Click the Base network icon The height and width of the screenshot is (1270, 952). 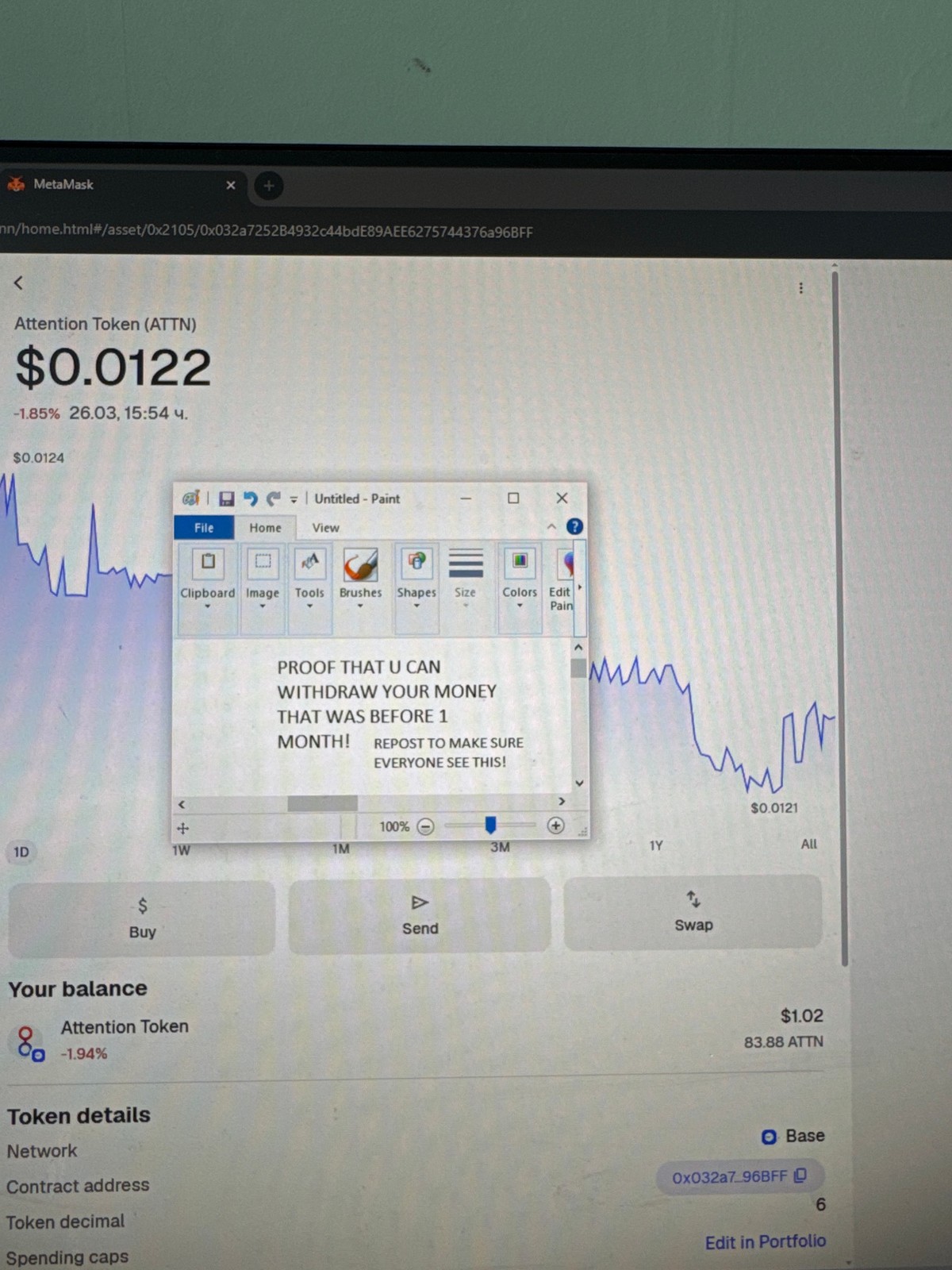coord(768,1137)
